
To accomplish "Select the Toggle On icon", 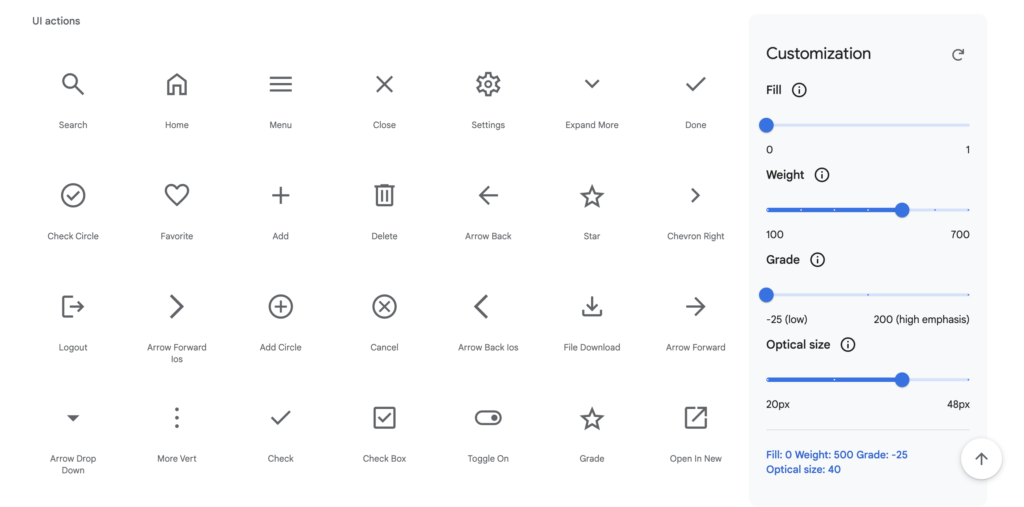I will (x=488, y=418).
